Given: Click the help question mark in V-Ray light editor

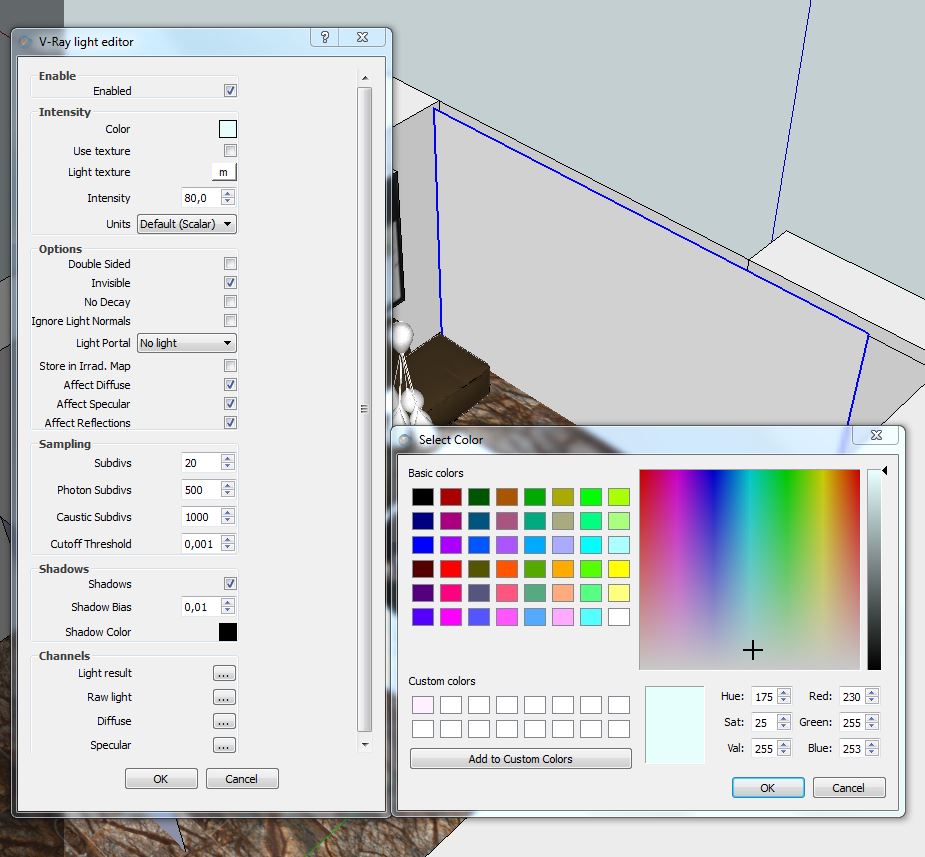Looking at the screenshot, I should click(x=325, y=37).
